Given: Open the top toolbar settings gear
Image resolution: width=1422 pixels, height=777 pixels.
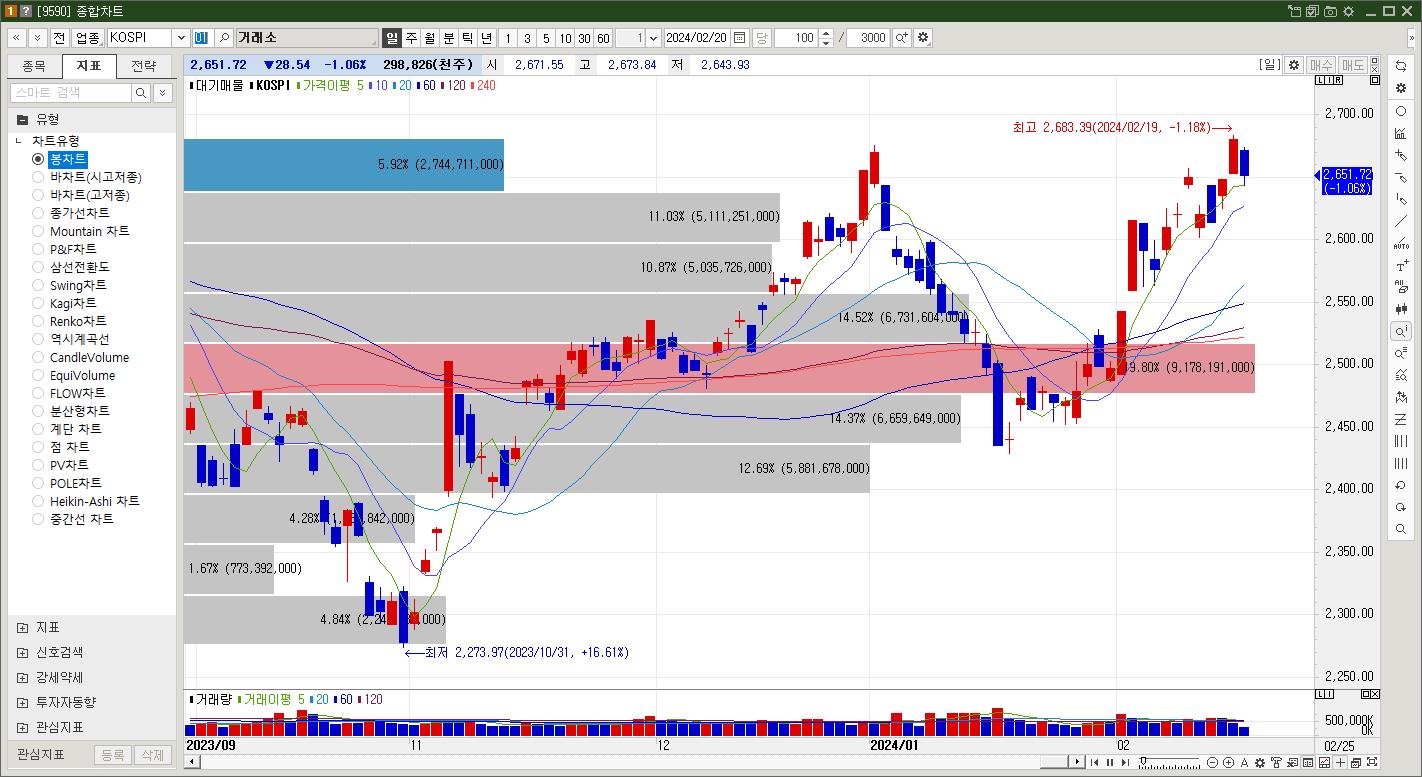Looking at the screenshot, I should point(922,38).
